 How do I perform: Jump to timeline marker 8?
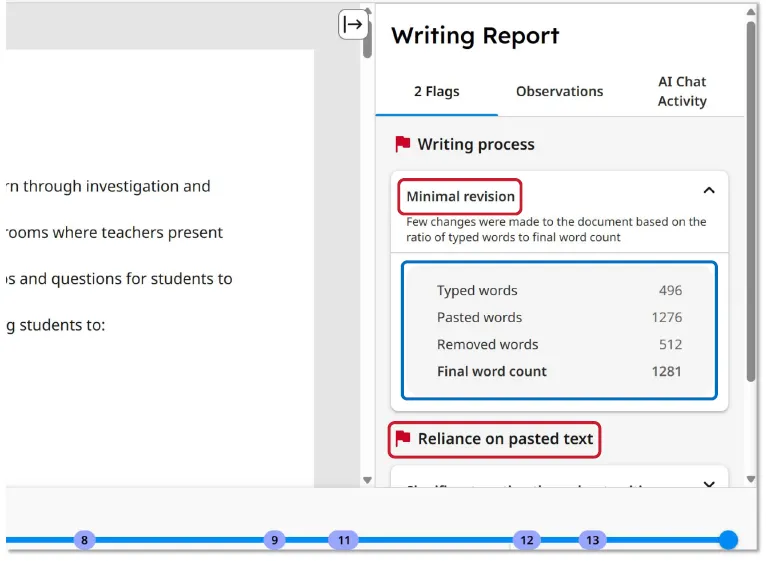coord(84,540)
